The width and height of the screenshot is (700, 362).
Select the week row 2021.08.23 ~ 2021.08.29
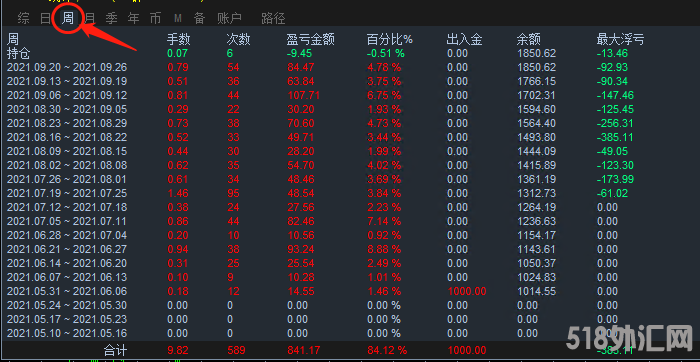click(67, 123)
